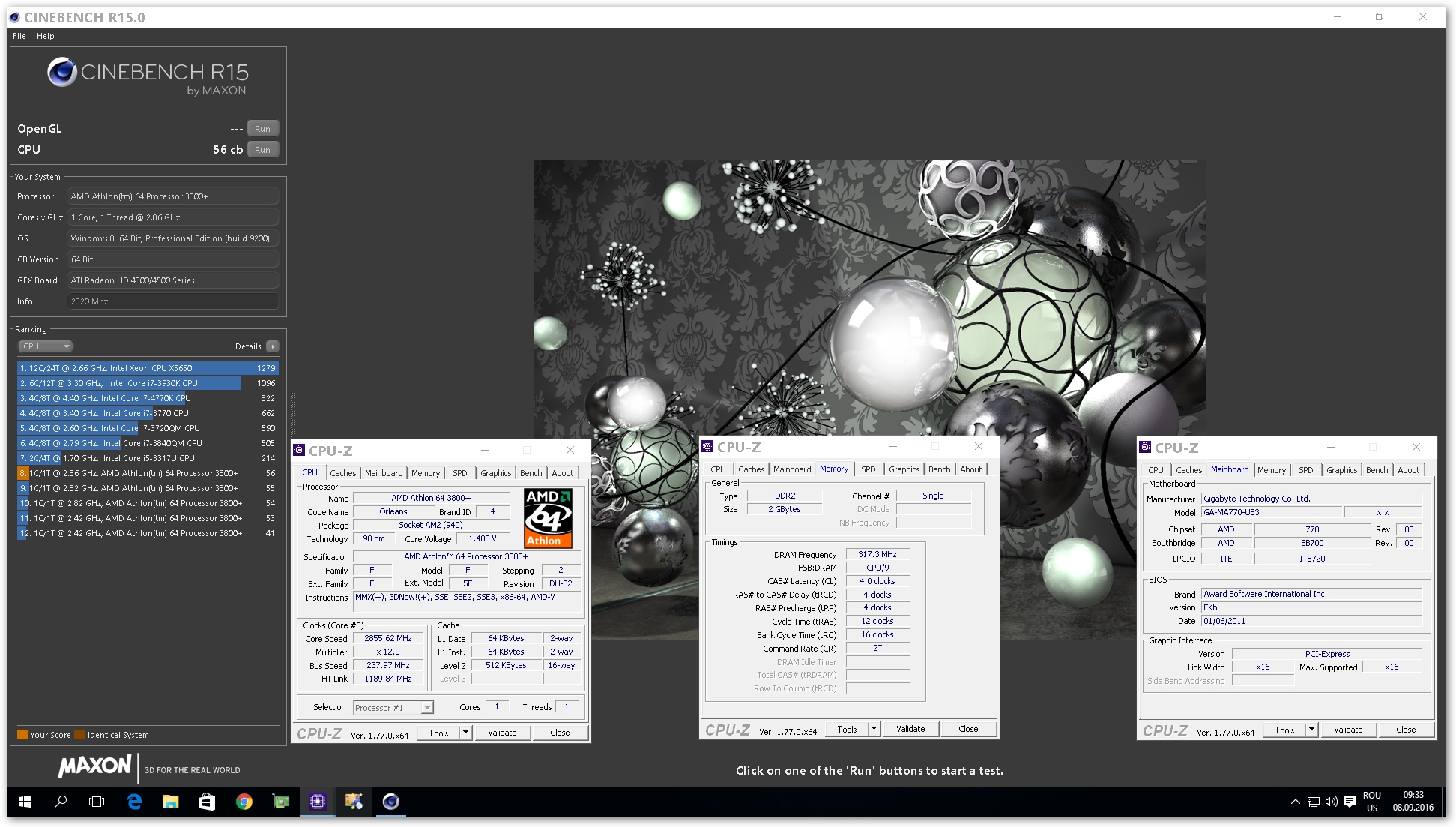1456x827 pixels.
Task: Expand Tools dropdown arrow in Mainboard window
Action: click(x=1311, y=730)
